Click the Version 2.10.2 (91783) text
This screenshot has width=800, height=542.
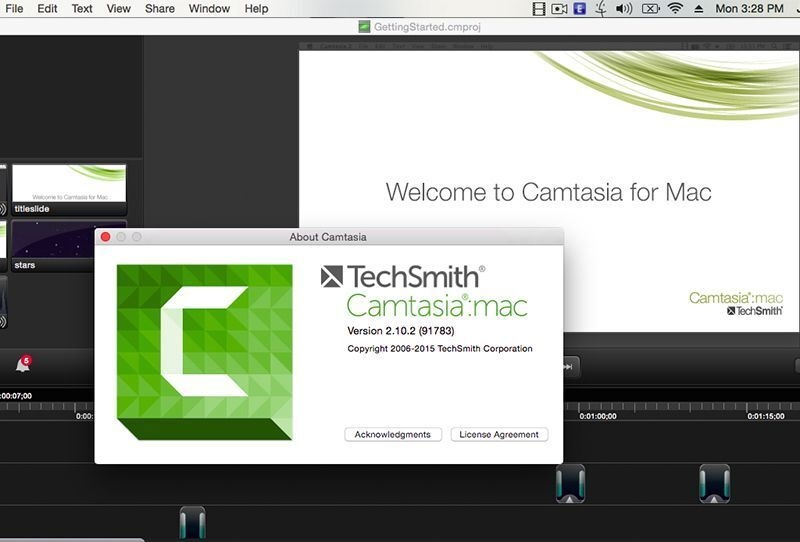(401, 331)
